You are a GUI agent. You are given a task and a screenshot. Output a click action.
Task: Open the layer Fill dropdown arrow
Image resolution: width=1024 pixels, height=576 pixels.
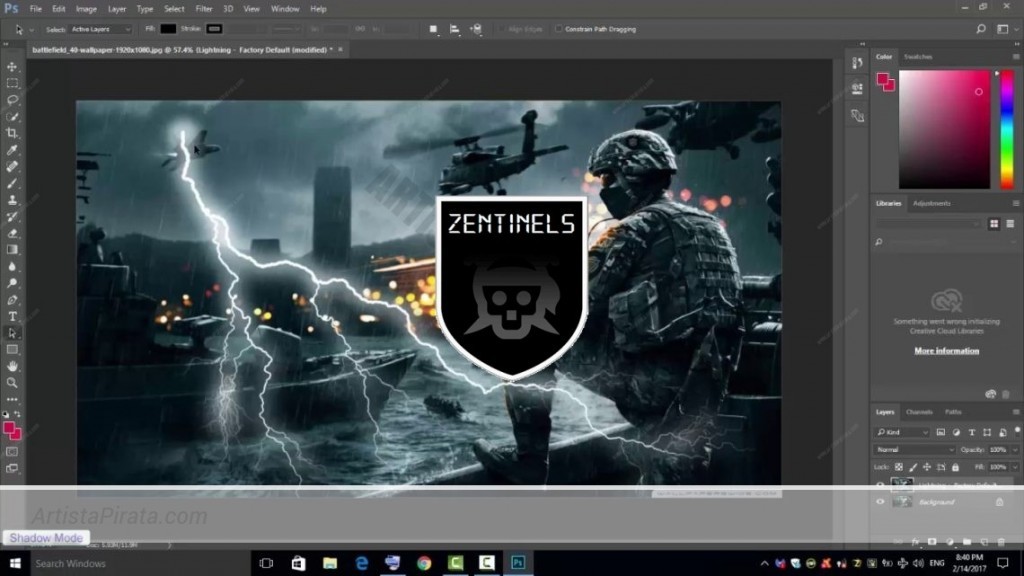point(1015,467)
